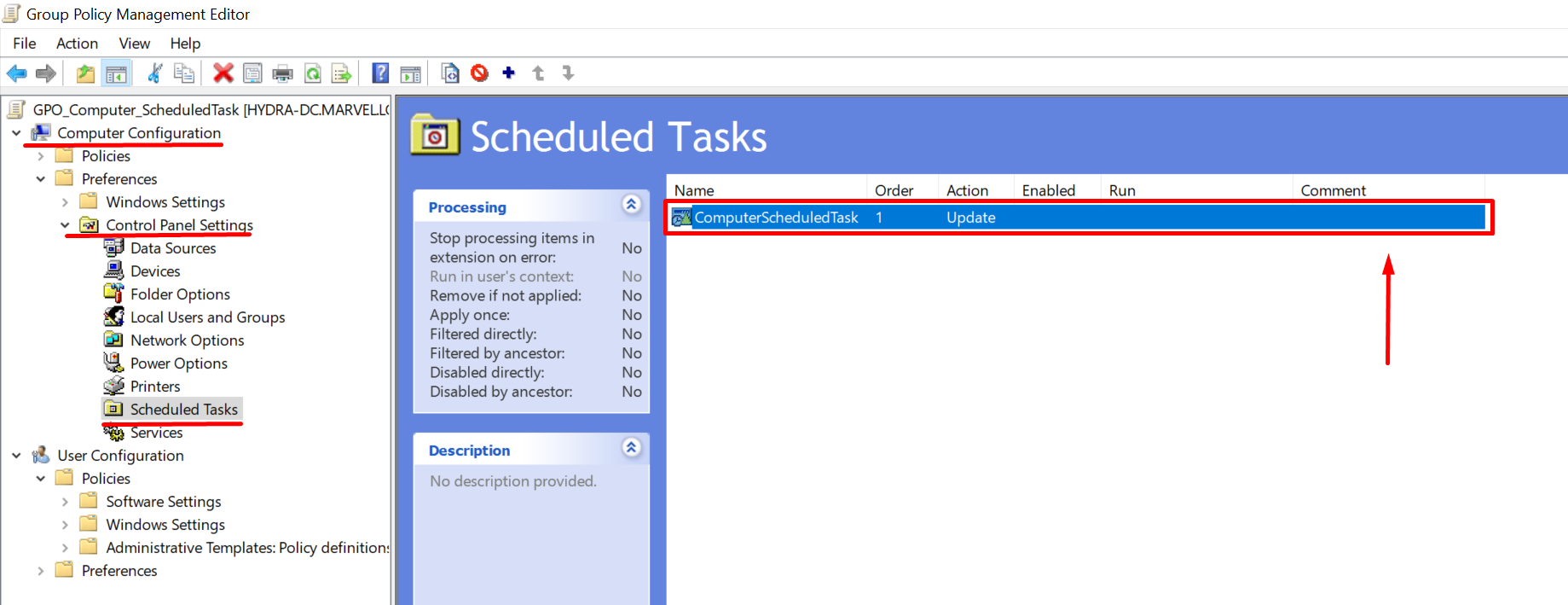Image resolution: width=1568 pixels, height=605 pixels.
Task: Click the blue plus Add New icon
Action: (x=509, y=73)
